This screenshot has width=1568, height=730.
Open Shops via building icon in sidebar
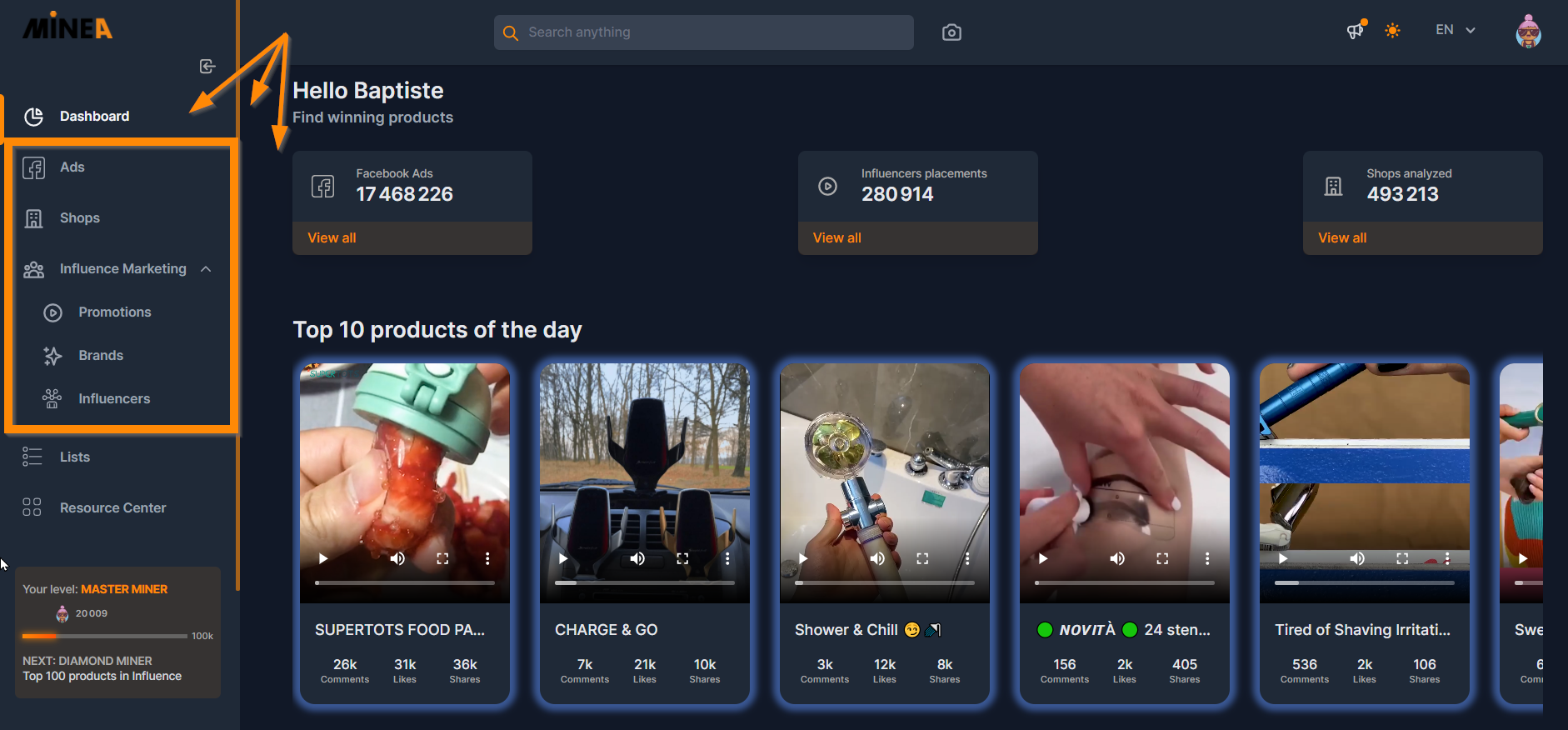tap(33, 218)
